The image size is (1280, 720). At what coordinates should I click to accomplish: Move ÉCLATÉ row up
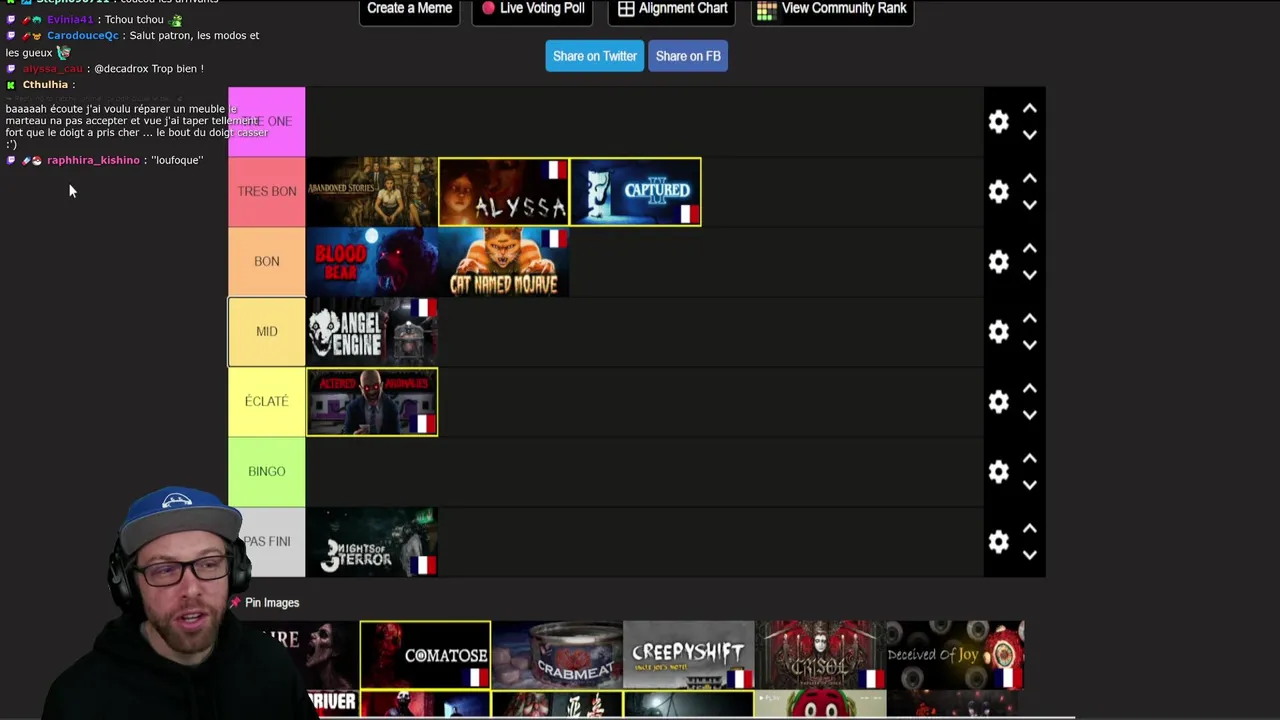click(x=1029, y=389)
